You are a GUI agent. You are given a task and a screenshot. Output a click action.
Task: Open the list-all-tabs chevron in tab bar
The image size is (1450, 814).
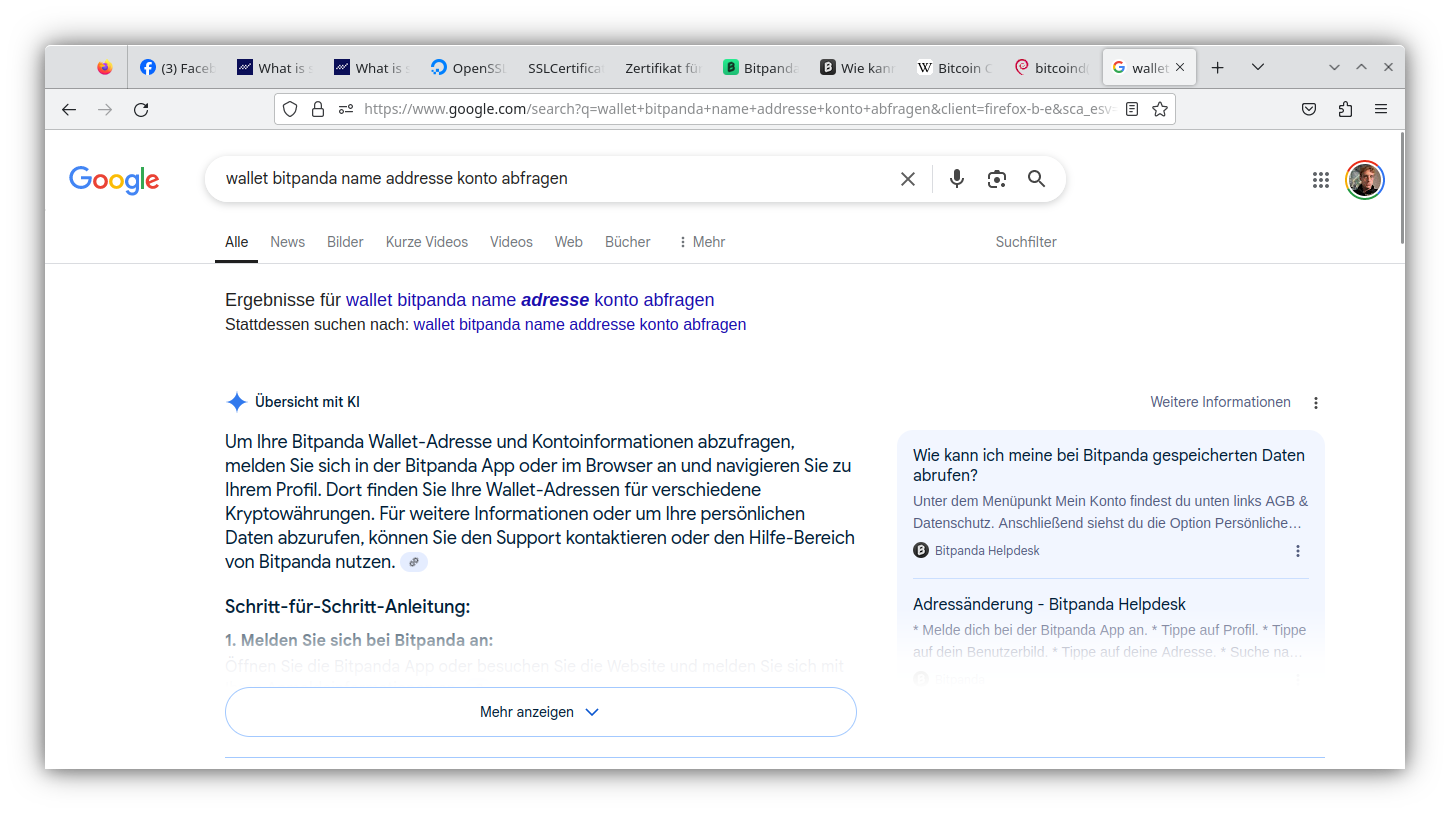click(x=1259, y=66)
